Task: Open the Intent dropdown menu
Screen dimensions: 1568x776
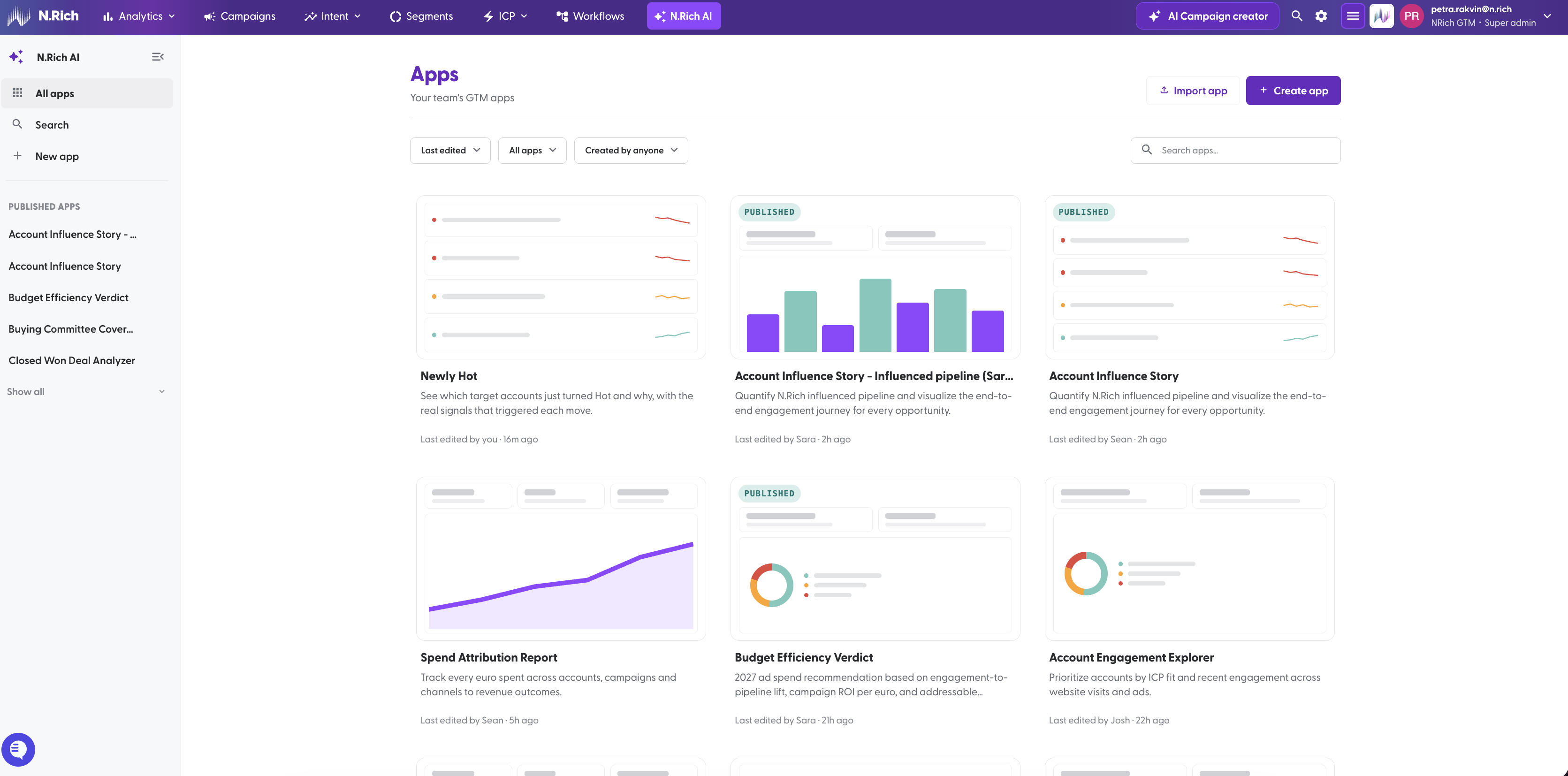Action: pos(332,16)
